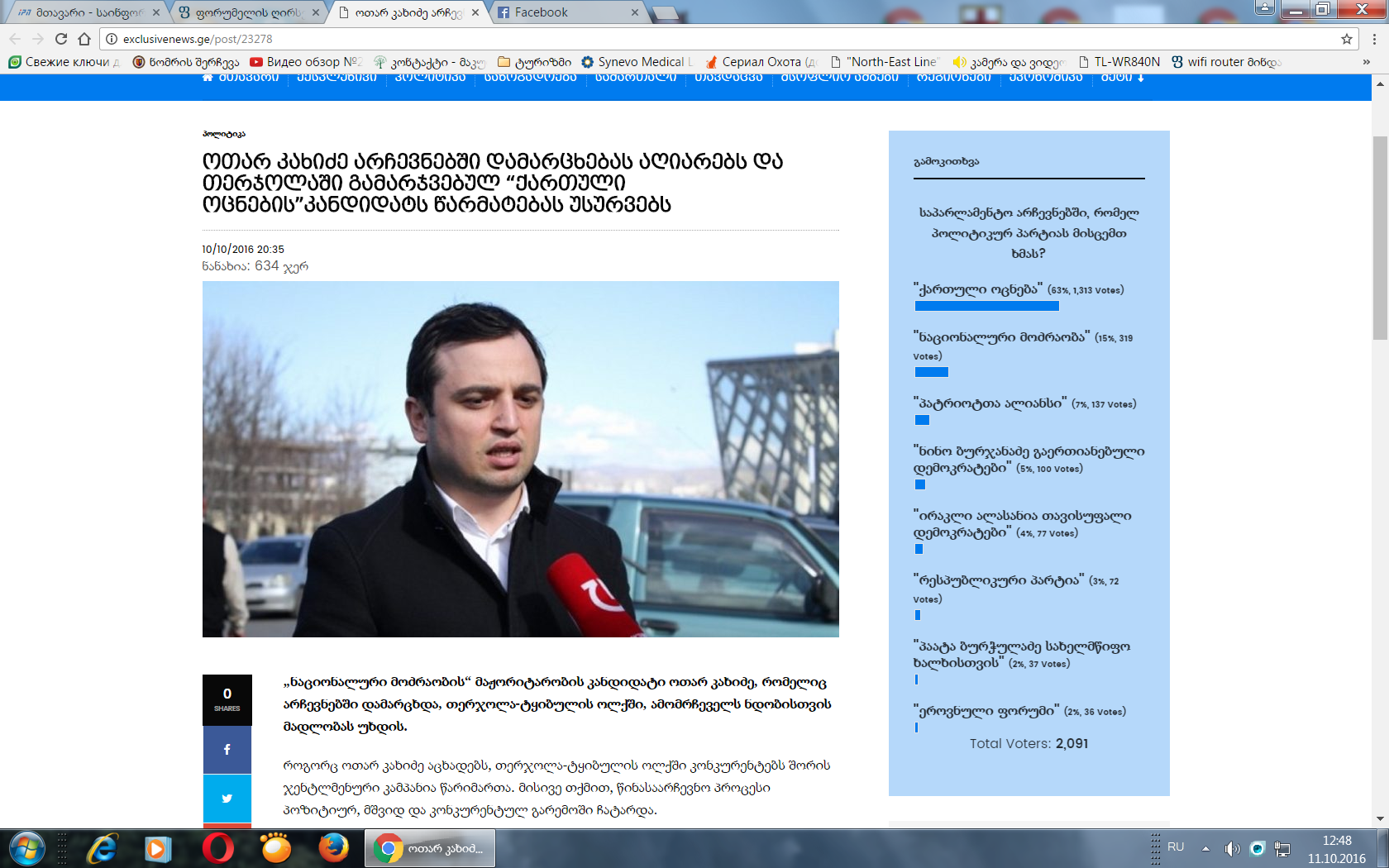Open the კამერა და ვიდეო bookmark

1010,62
